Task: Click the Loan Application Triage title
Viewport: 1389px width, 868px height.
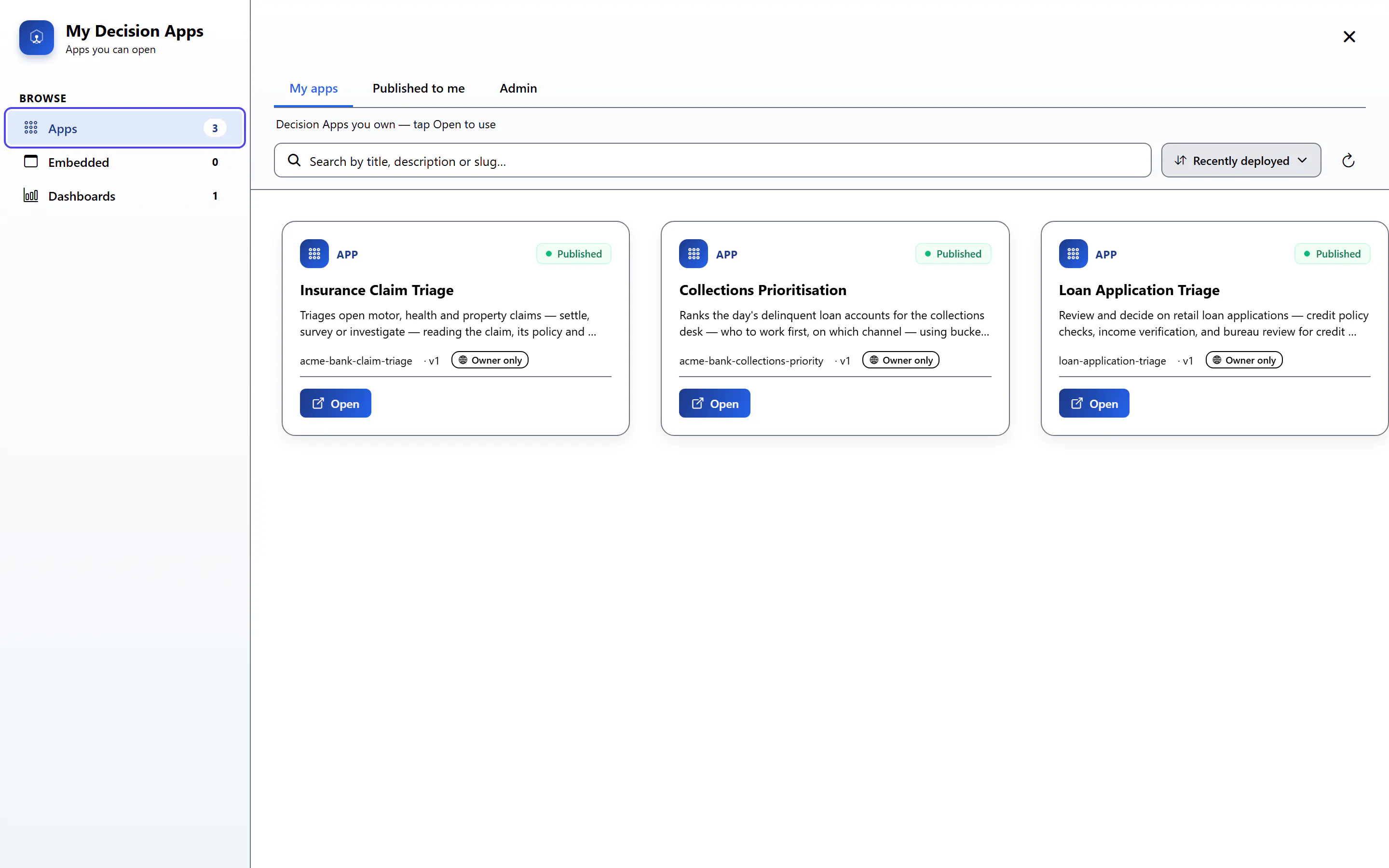Action: (1139, 290)
